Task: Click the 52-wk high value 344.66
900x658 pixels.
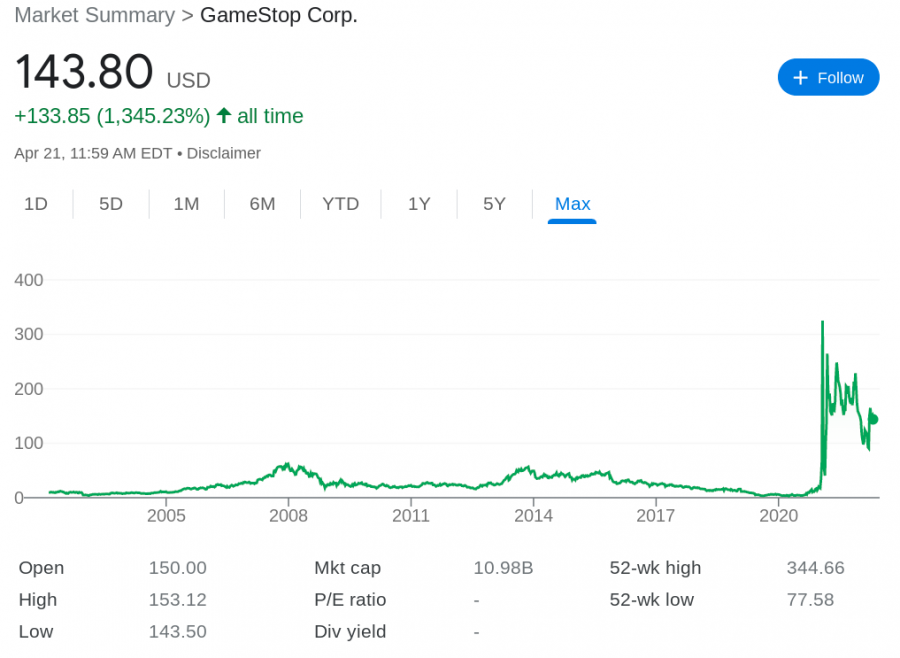Action: (816, 568)
